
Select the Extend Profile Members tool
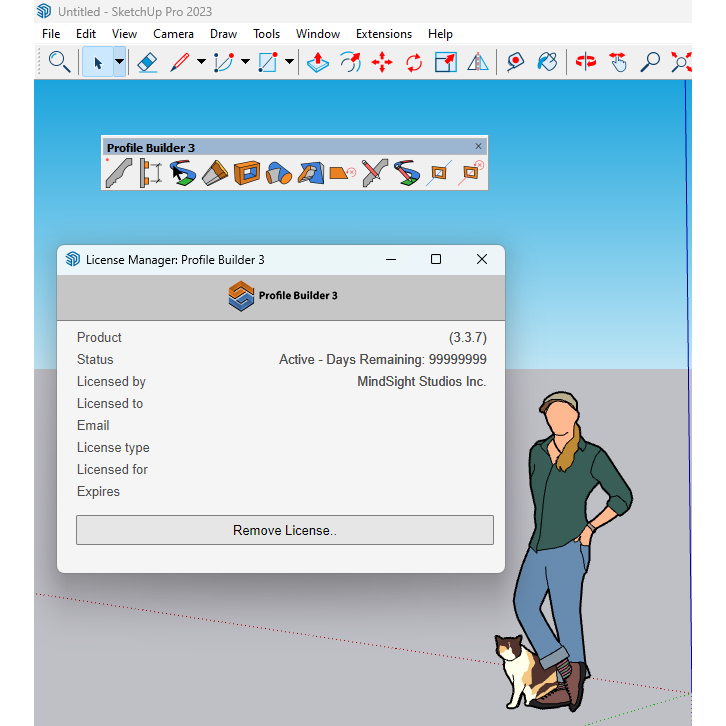[215, 173]
